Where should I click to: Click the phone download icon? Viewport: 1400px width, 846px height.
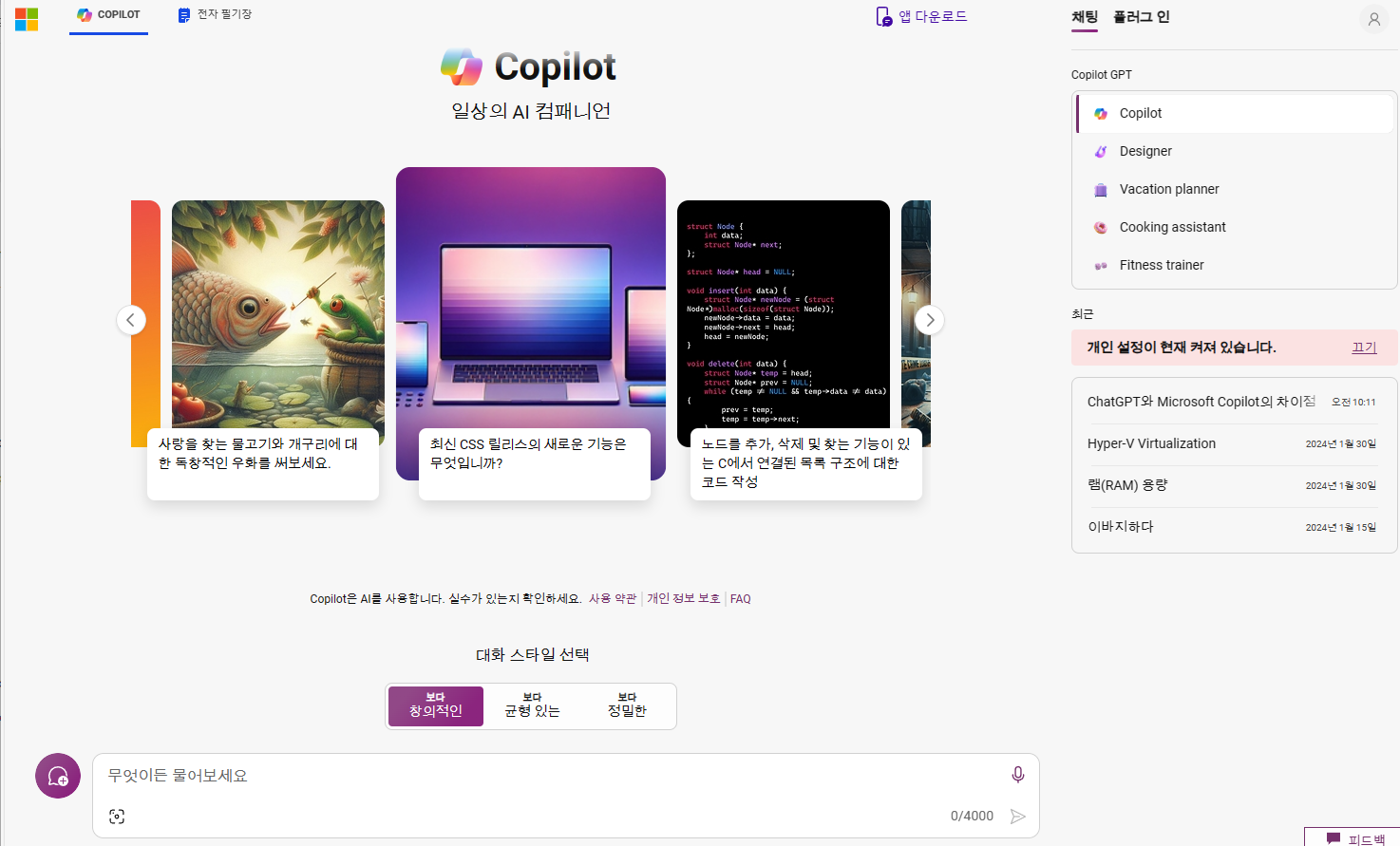pos(883,16)
